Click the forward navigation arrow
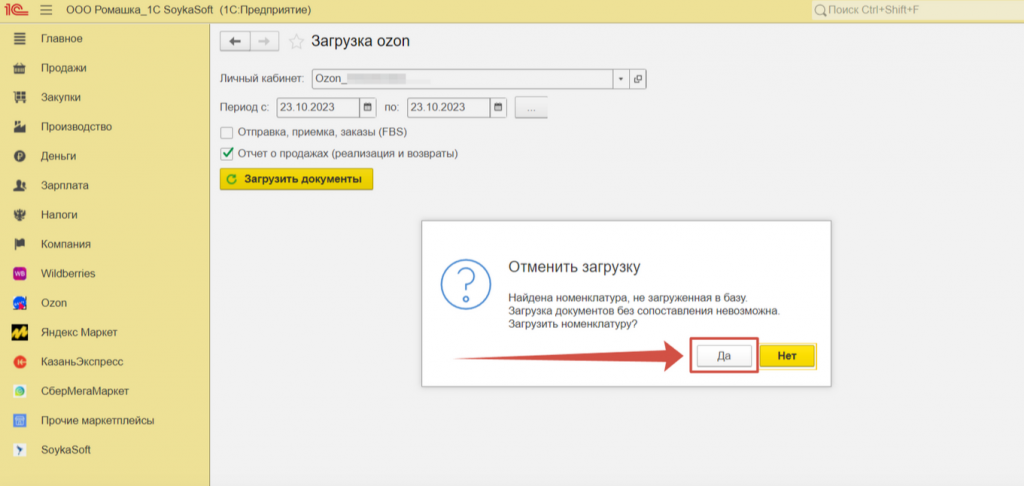Image resolution: width=1024 pixels, height=486 pixels. 263,41
